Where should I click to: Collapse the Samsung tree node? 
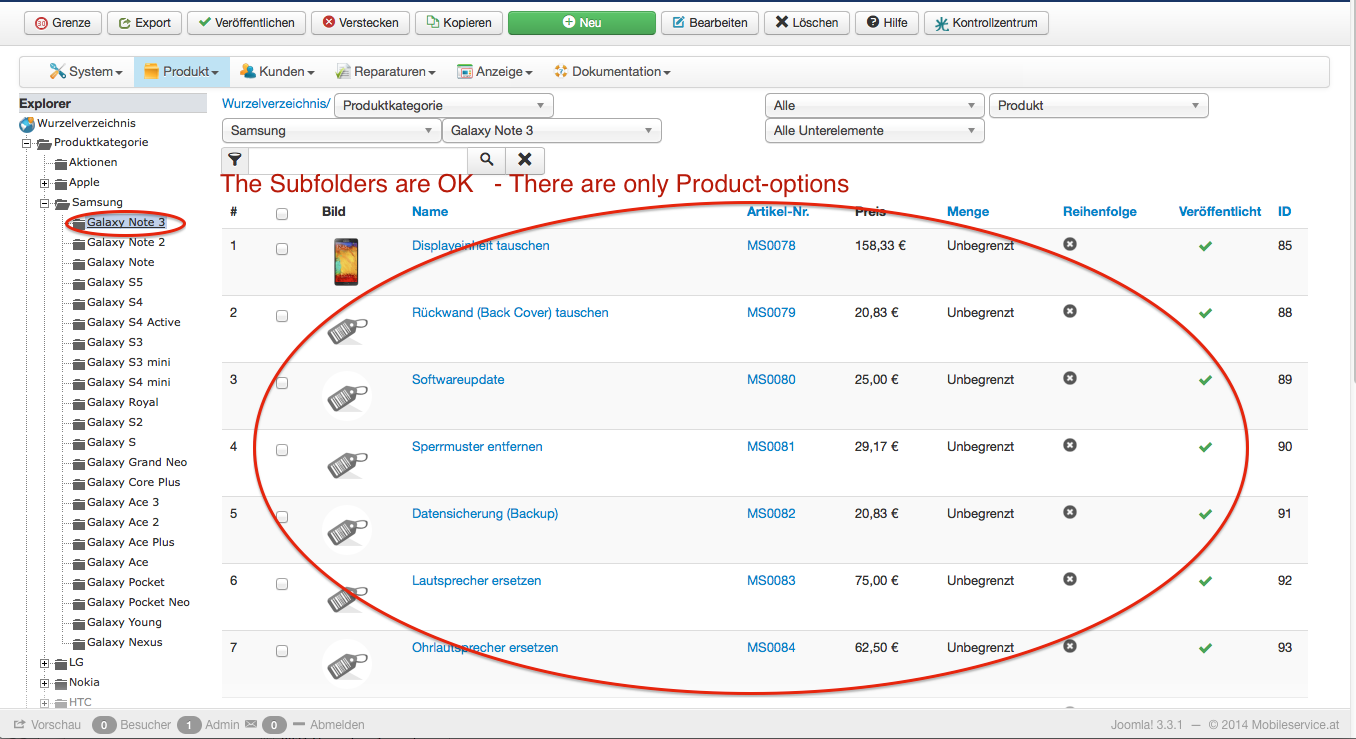44,203
